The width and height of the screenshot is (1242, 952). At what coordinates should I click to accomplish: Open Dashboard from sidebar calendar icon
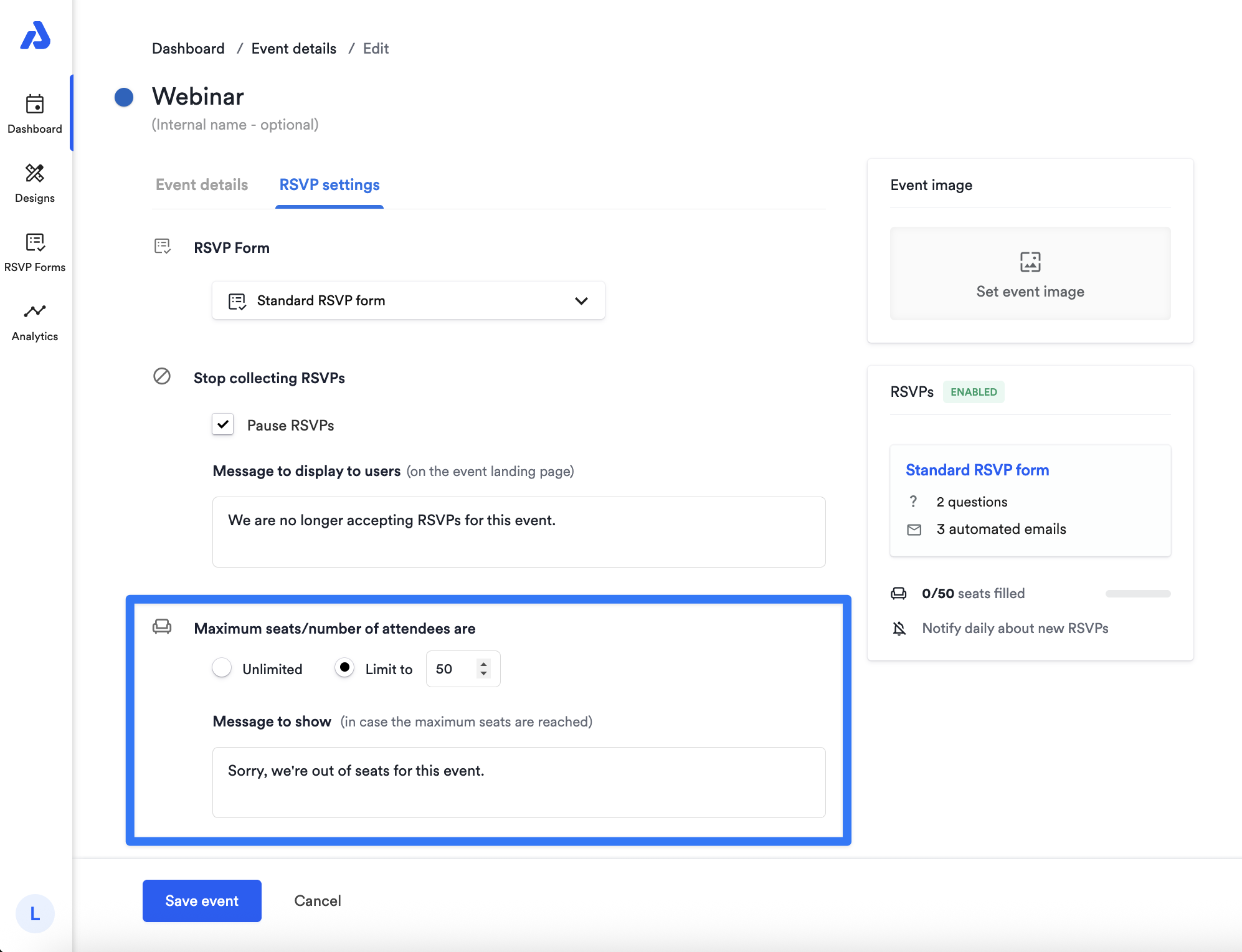click(x=35, y=104)
